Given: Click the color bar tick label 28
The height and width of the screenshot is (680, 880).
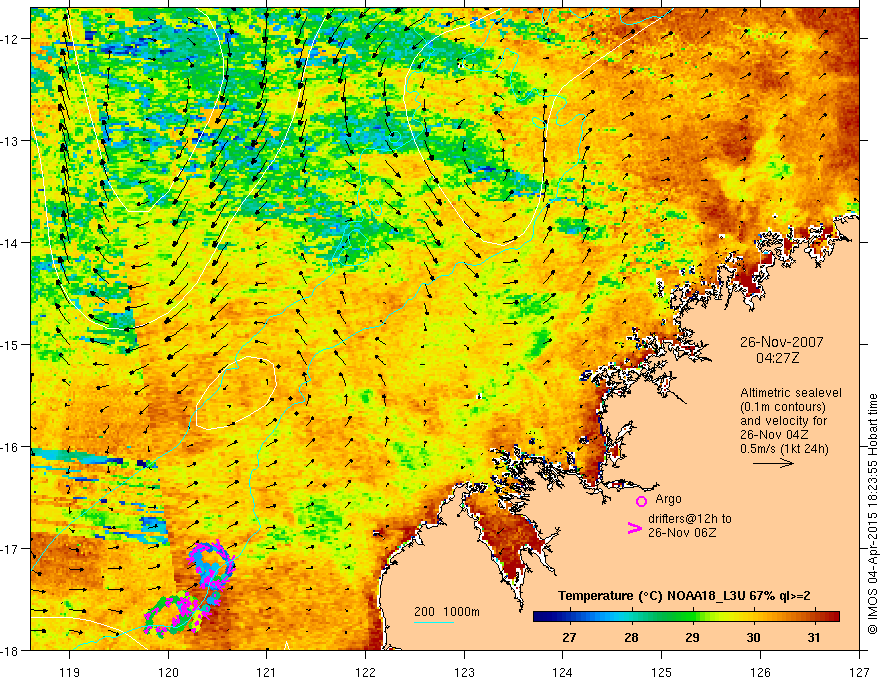Looking at the screenshot, I should [x=631, y=637].
